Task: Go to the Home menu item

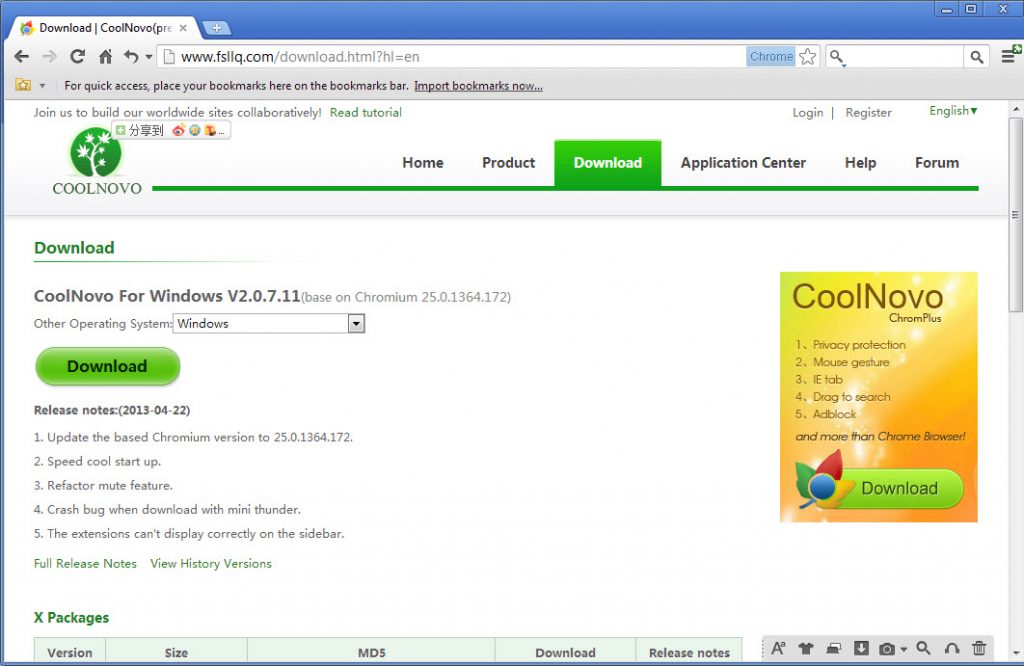Action: pyautogui.click(x=423, y=163)
